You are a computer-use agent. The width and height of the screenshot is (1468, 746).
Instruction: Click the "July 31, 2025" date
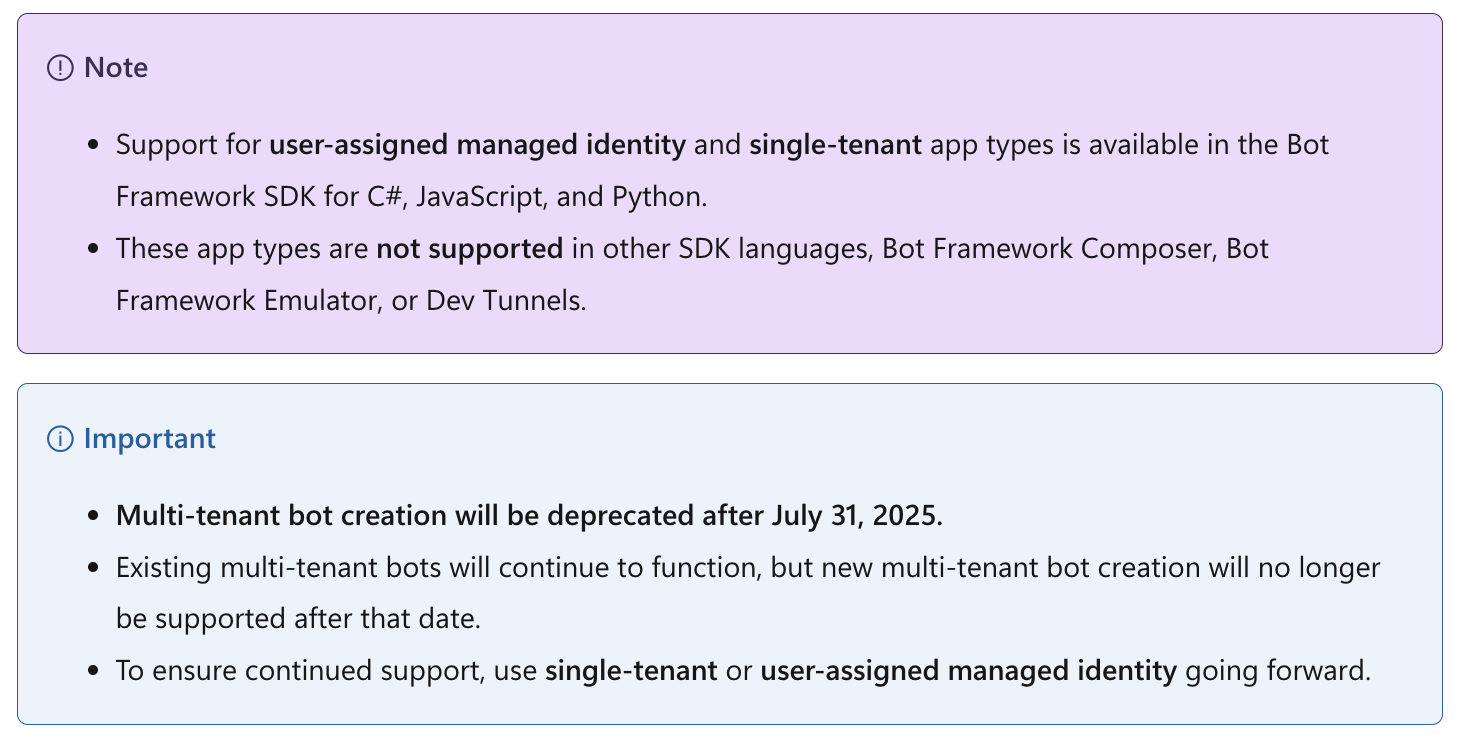click(855, 516)
